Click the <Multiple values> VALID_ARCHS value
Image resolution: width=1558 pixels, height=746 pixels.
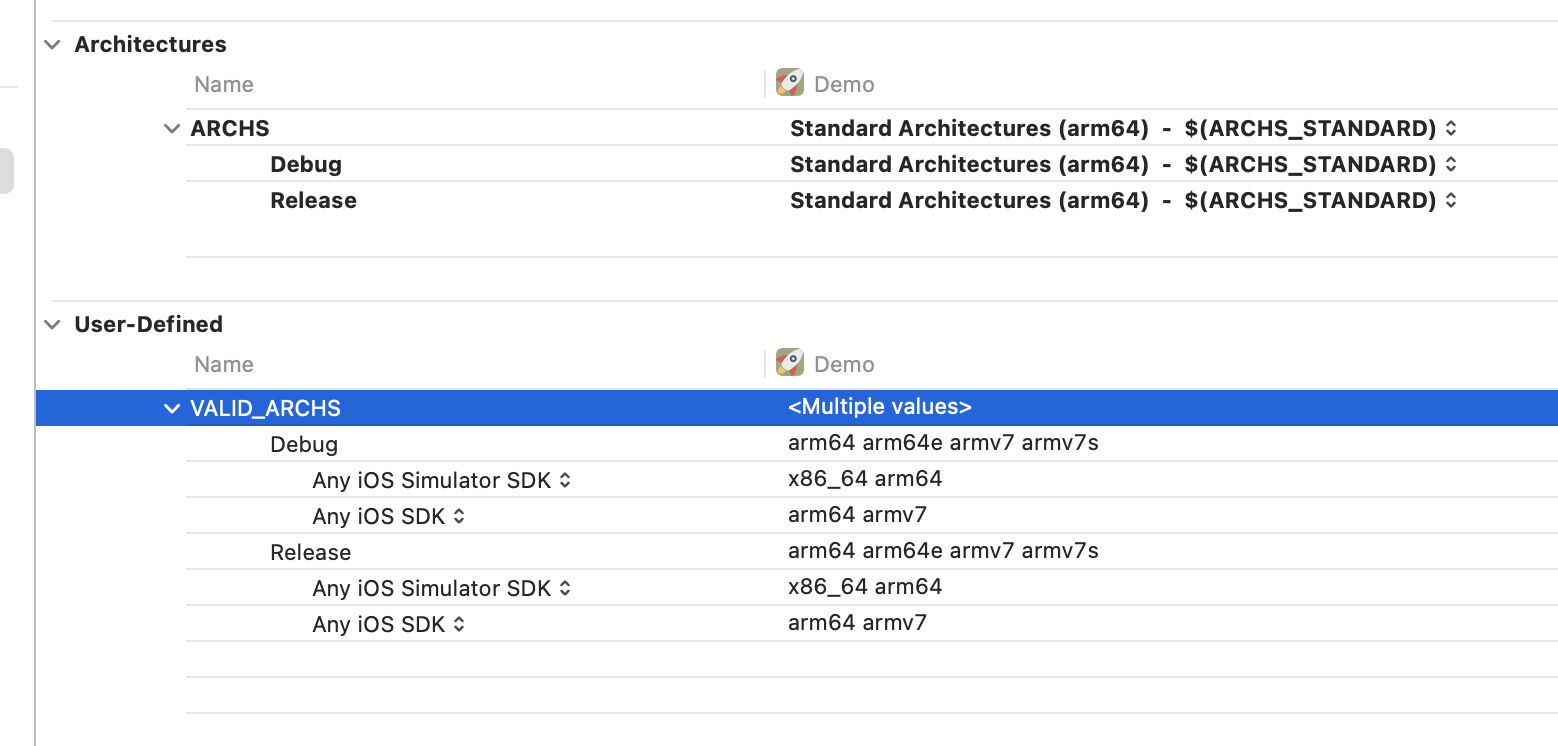coord(880,407)
